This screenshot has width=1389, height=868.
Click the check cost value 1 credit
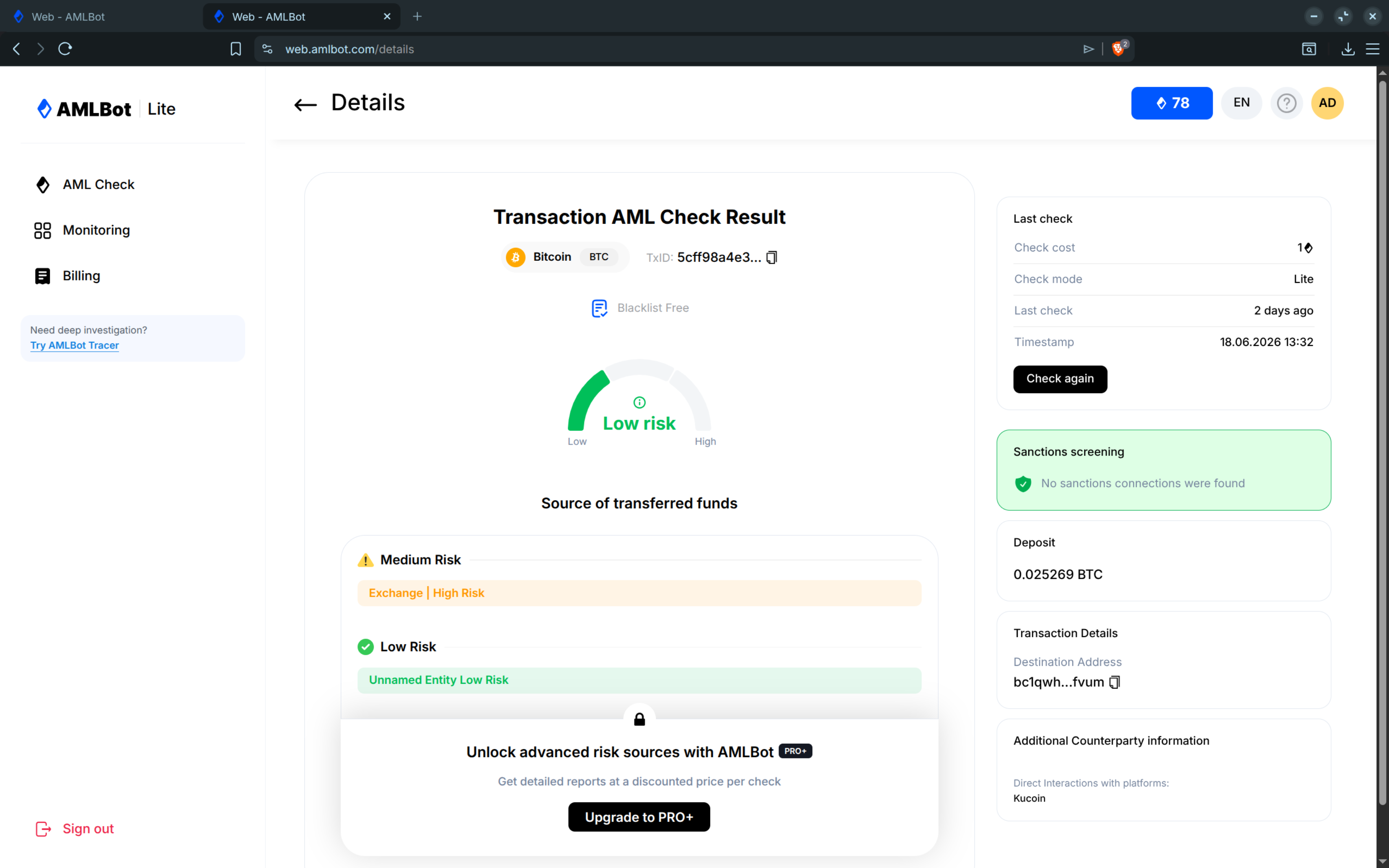pos(1305,247)
